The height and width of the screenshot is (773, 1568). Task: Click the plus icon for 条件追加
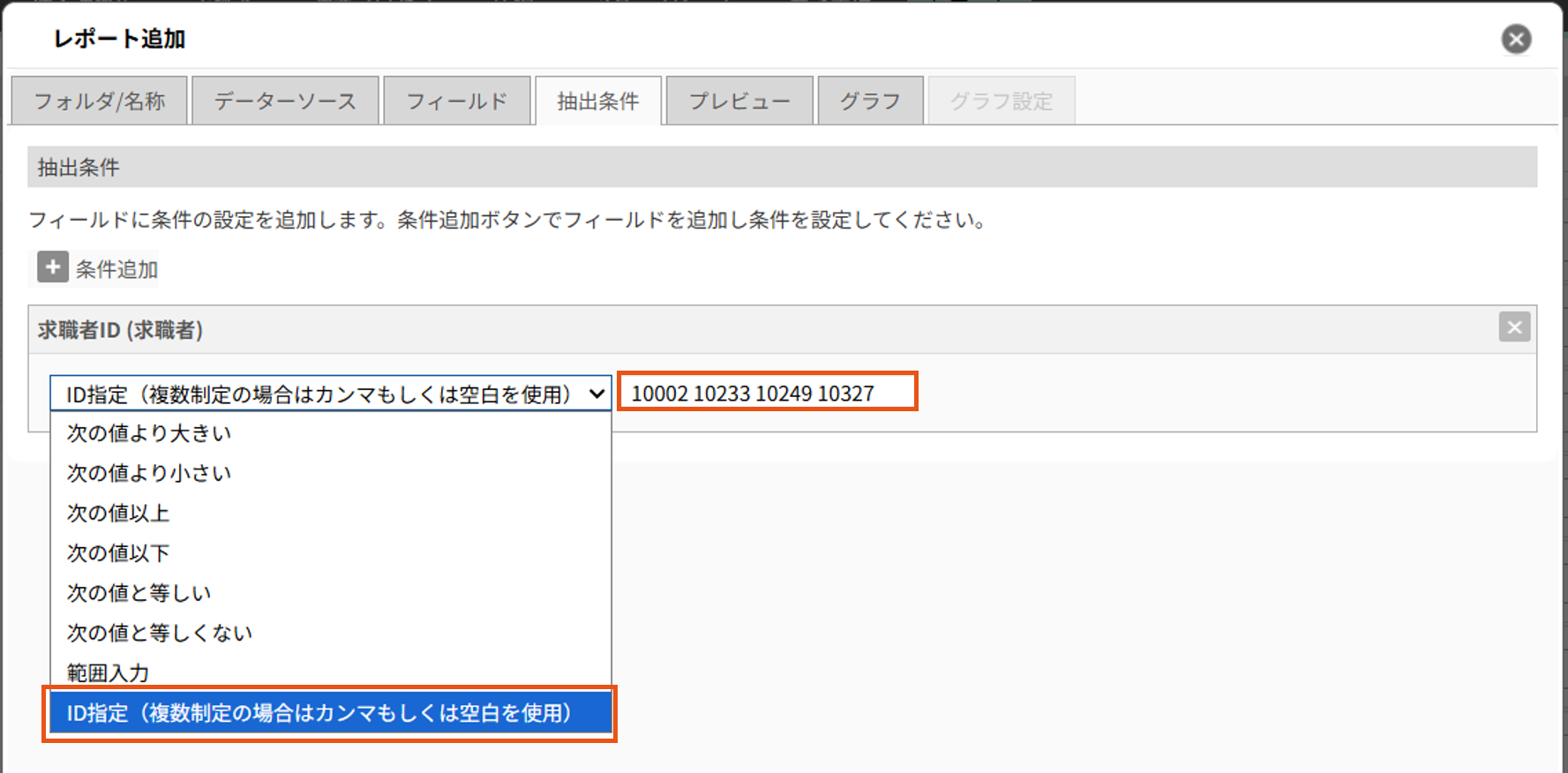pos(53,267)
